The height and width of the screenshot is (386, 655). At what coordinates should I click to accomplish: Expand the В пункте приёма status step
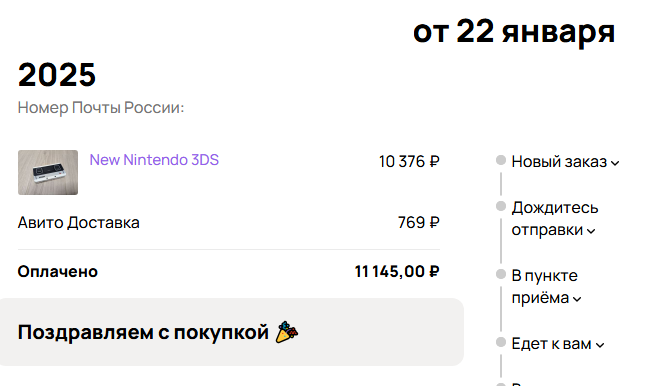[546, 287]
